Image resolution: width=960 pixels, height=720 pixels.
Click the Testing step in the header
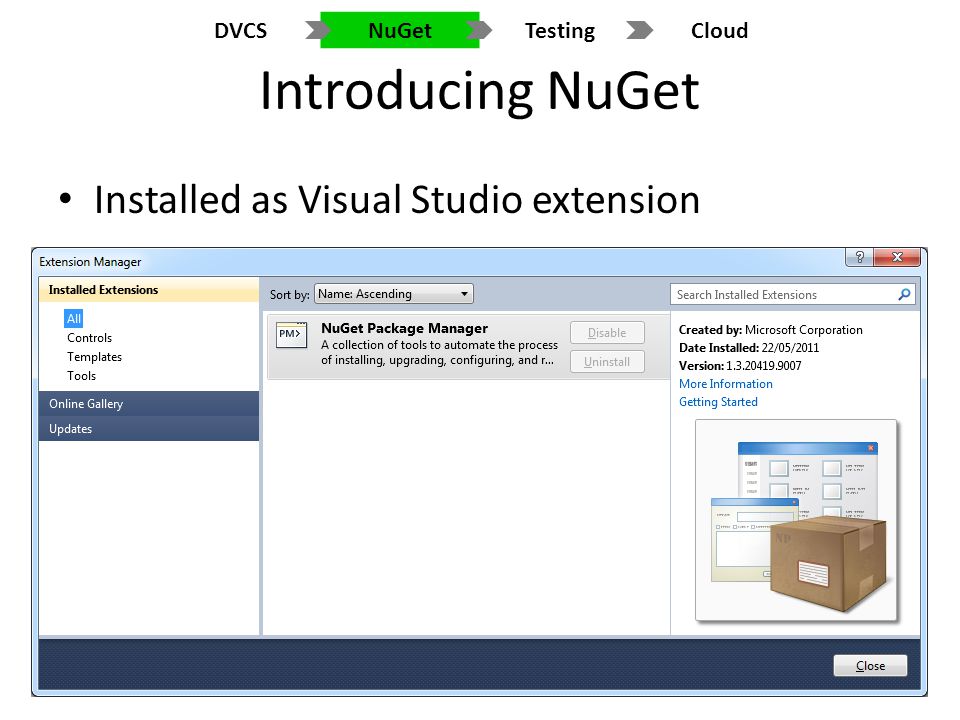tap(560, 31)
